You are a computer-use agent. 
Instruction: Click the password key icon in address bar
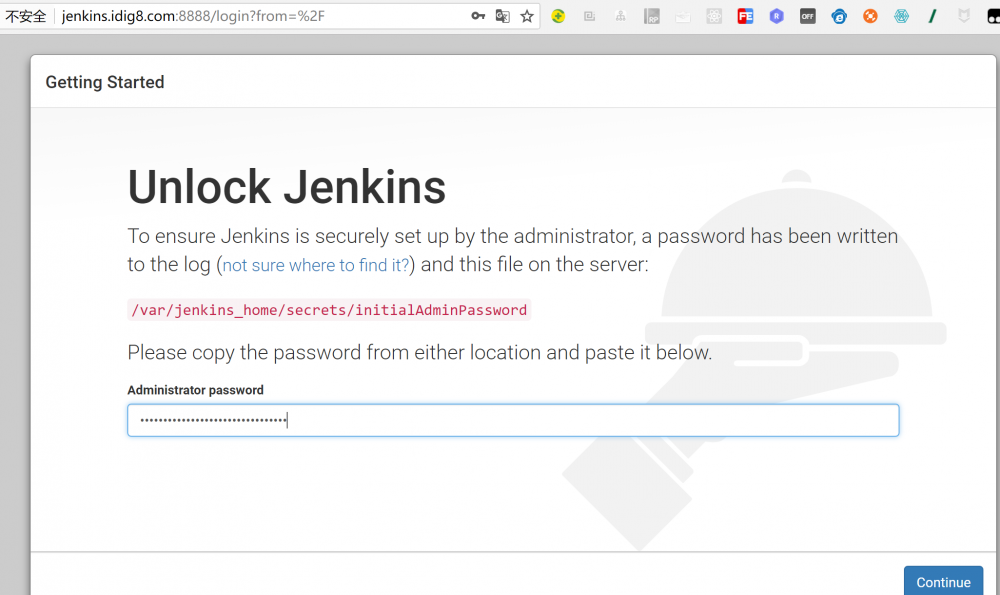479,15
